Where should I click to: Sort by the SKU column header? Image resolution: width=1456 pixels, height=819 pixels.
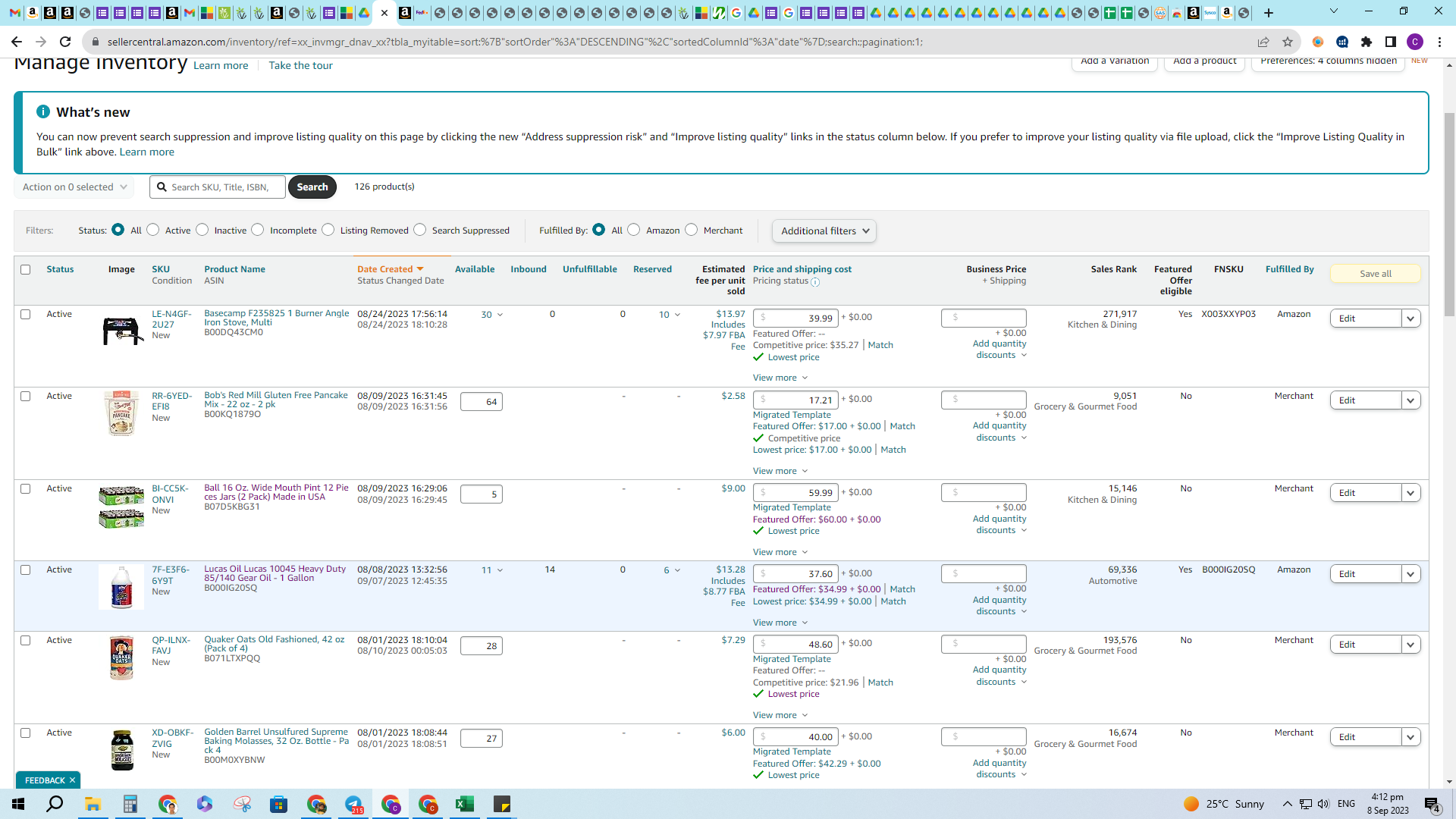[161, 269]
